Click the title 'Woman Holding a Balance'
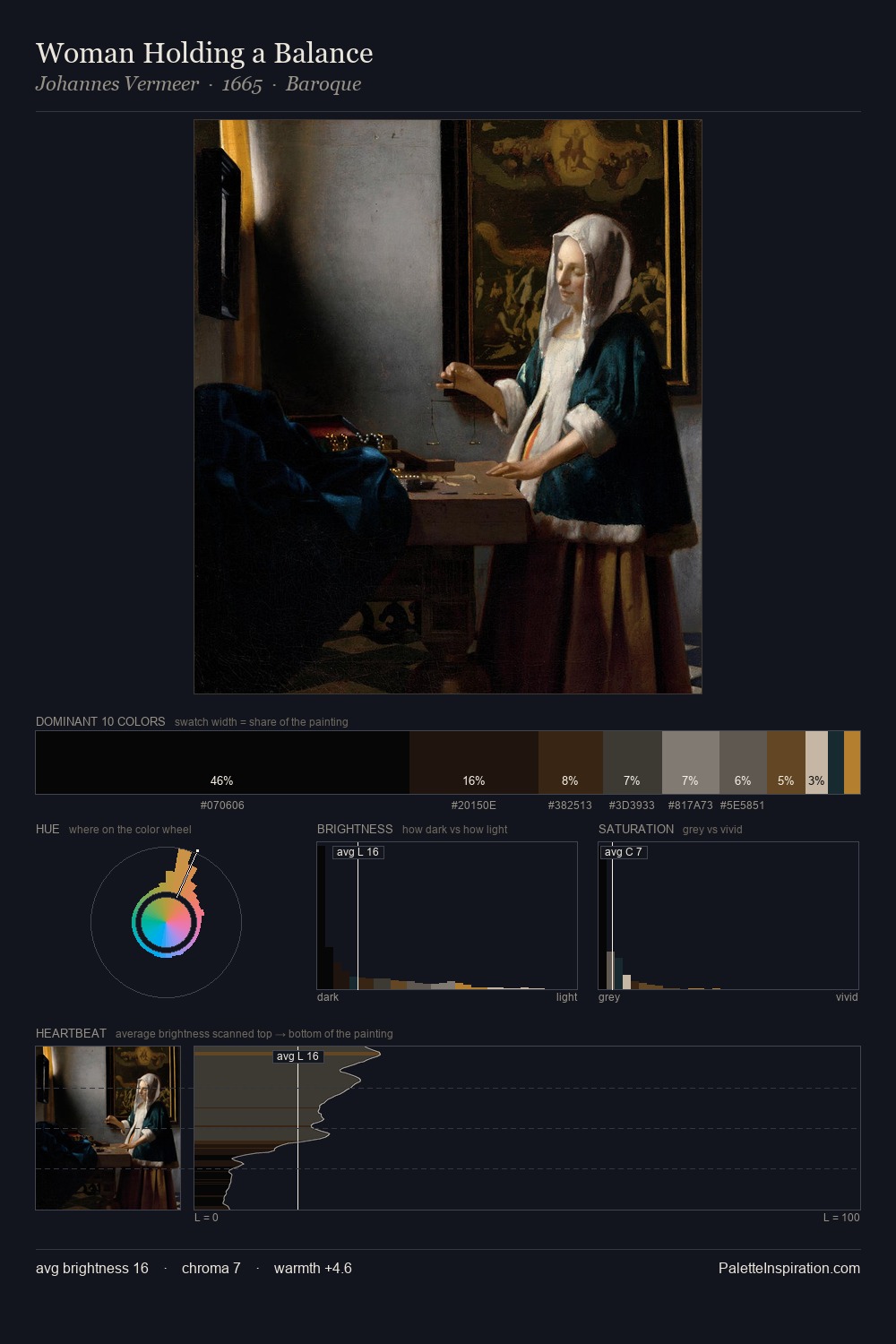The height and width of the screenshot is (1344, 896). coord(204,53)
